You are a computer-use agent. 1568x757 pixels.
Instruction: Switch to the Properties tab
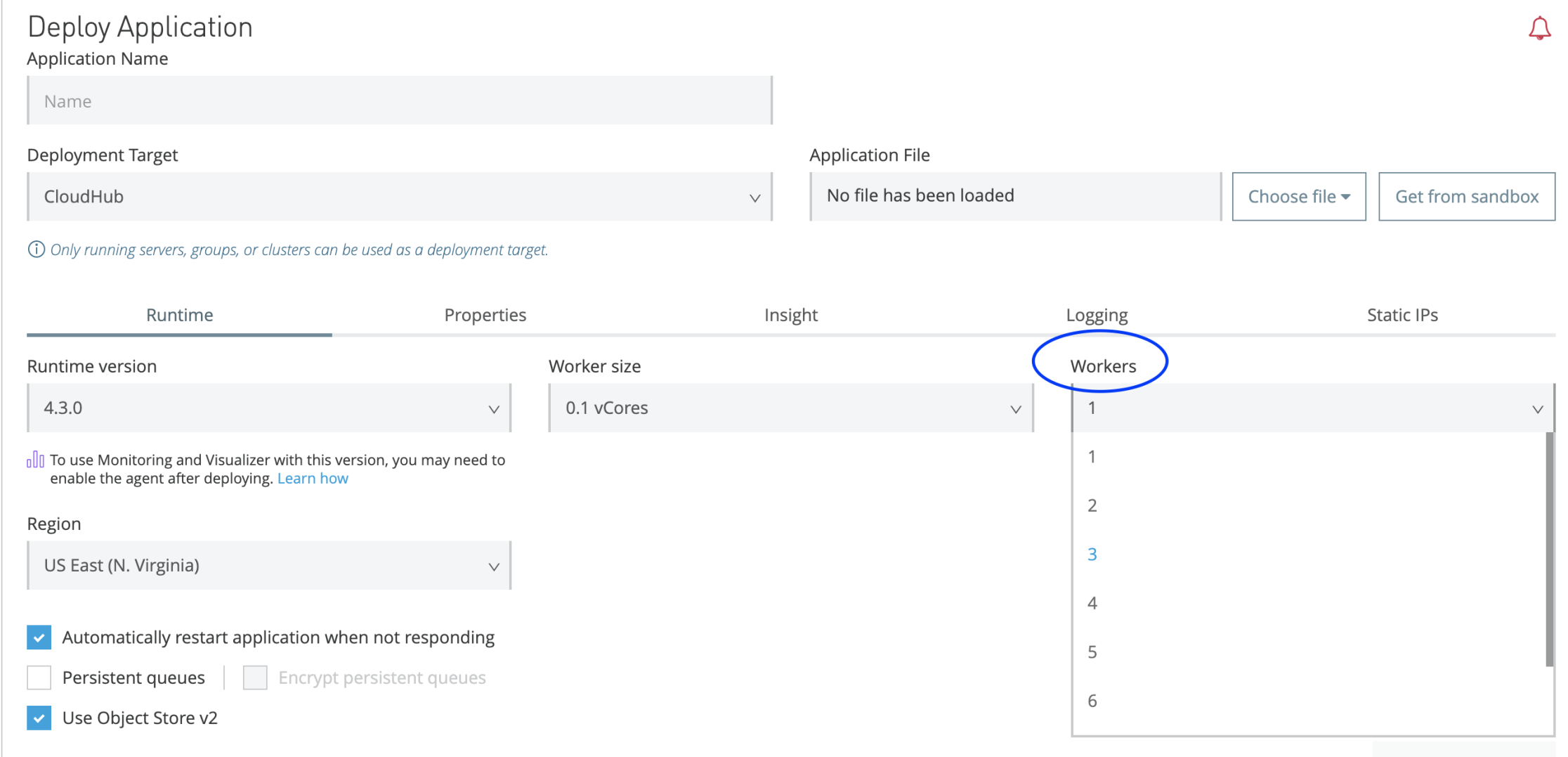pos(485,316)
